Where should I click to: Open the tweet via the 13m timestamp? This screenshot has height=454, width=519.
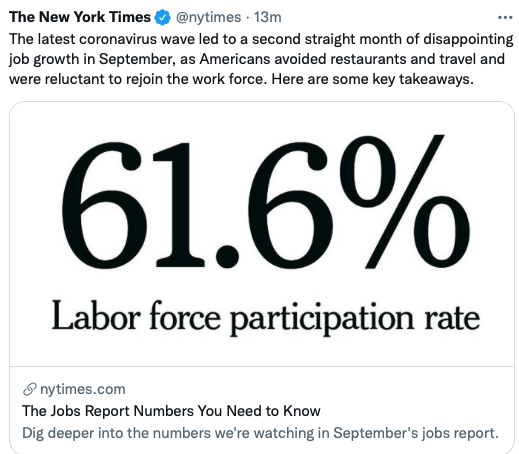click(268, 17)
